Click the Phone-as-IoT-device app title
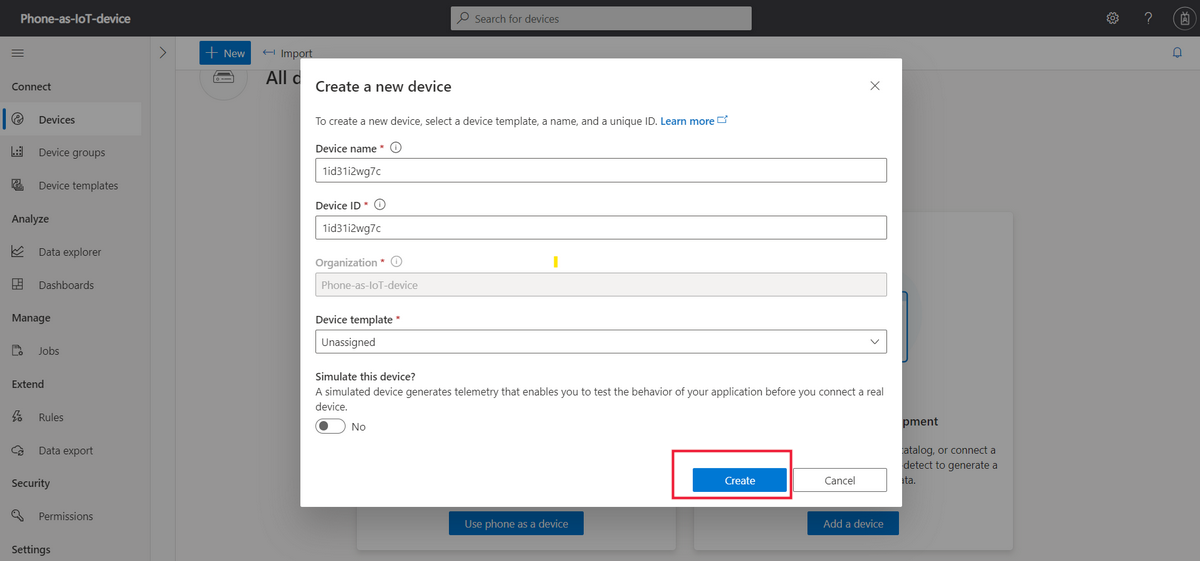1200x561 pixels. click(75, 18)
